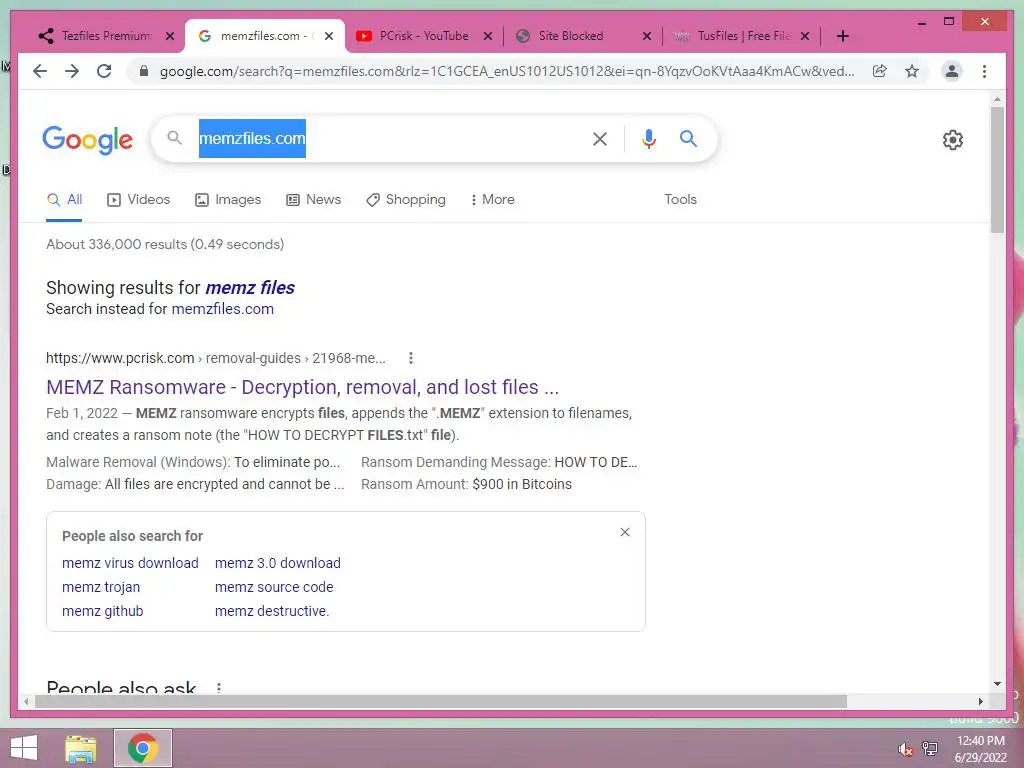Open Chrome's three-dot menu
Viewport: 1024px width, 768px height.
(x=984, y=71)
